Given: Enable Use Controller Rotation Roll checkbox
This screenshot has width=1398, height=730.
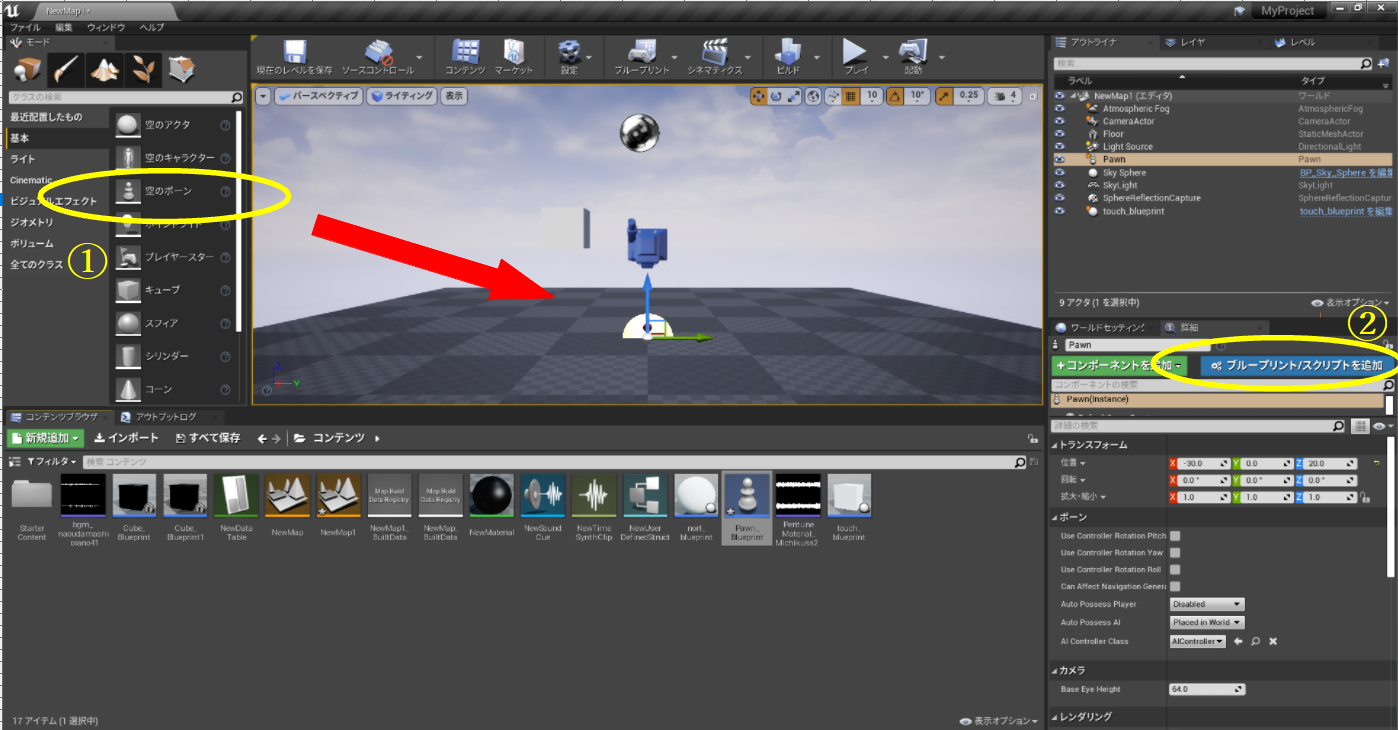Looking at the screenshot, I should pyautogui.click(x=1175, y=570).
